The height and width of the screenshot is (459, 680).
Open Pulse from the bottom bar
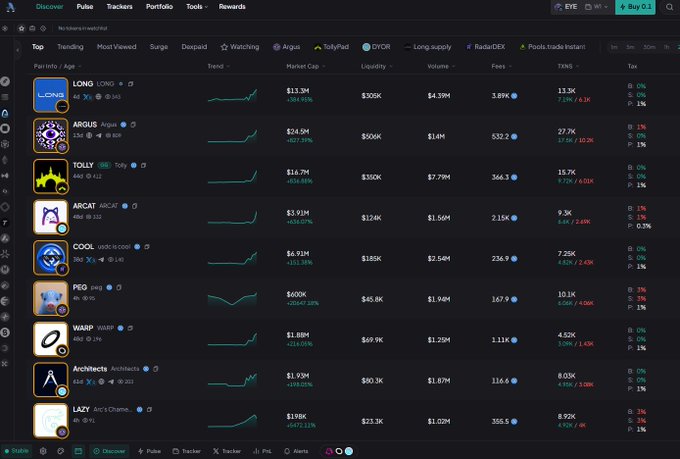click(149, 451)
